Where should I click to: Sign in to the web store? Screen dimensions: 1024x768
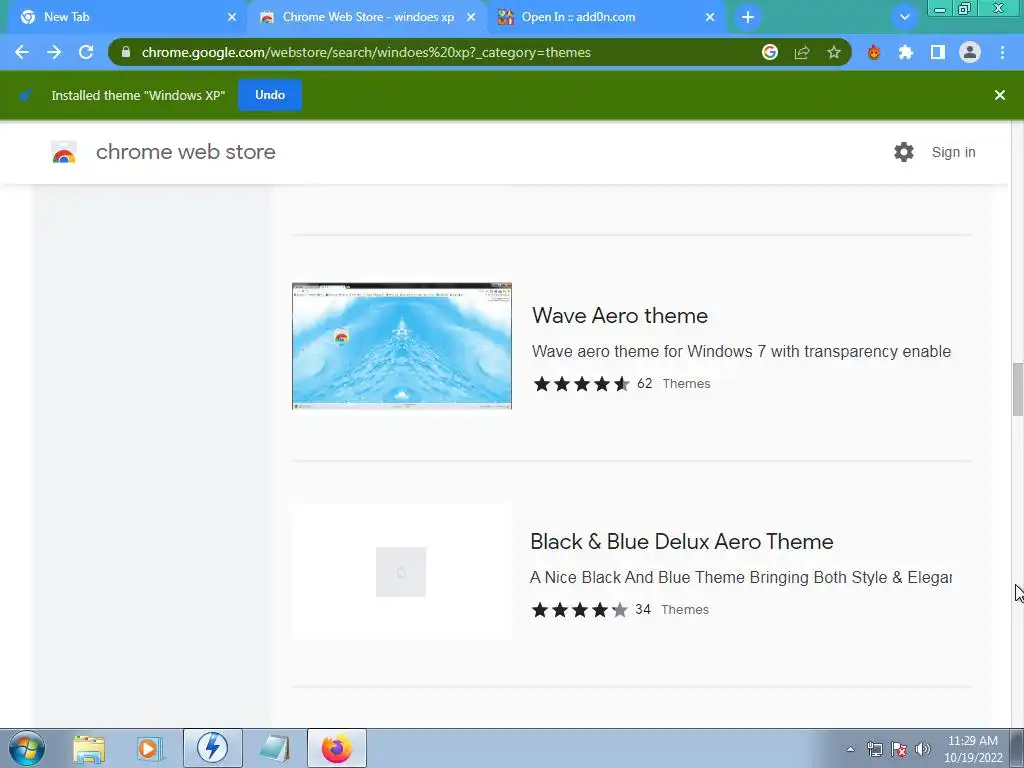tap(953, 152)
